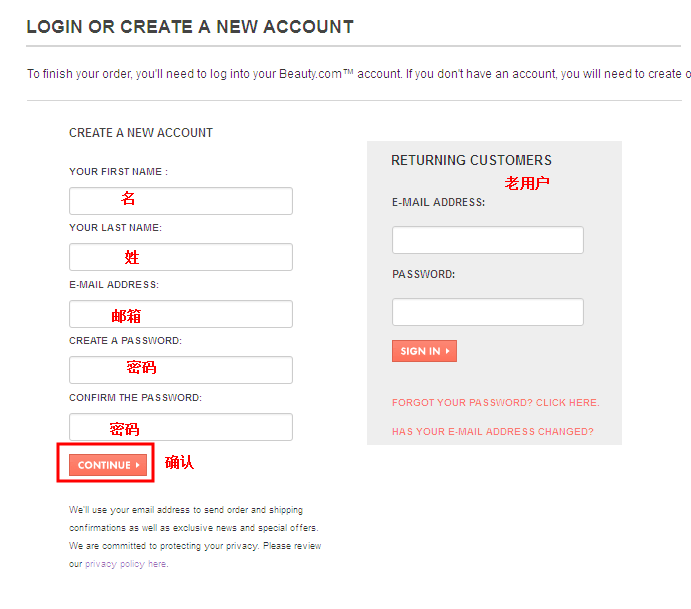The width and height of the screenshot is (691, 609).
Task: Focus the last name text box
Action: [x=180, y=257]
